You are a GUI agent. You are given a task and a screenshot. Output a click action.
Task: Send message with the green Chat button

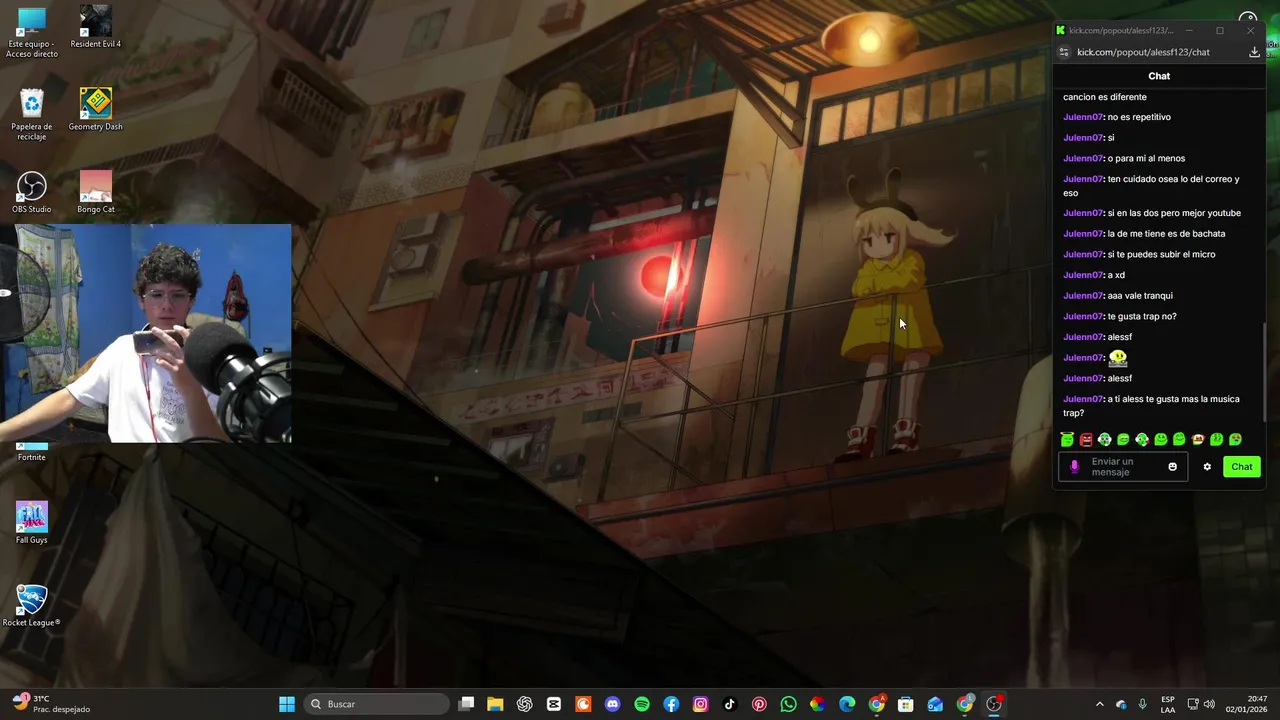coord(1241,467)
